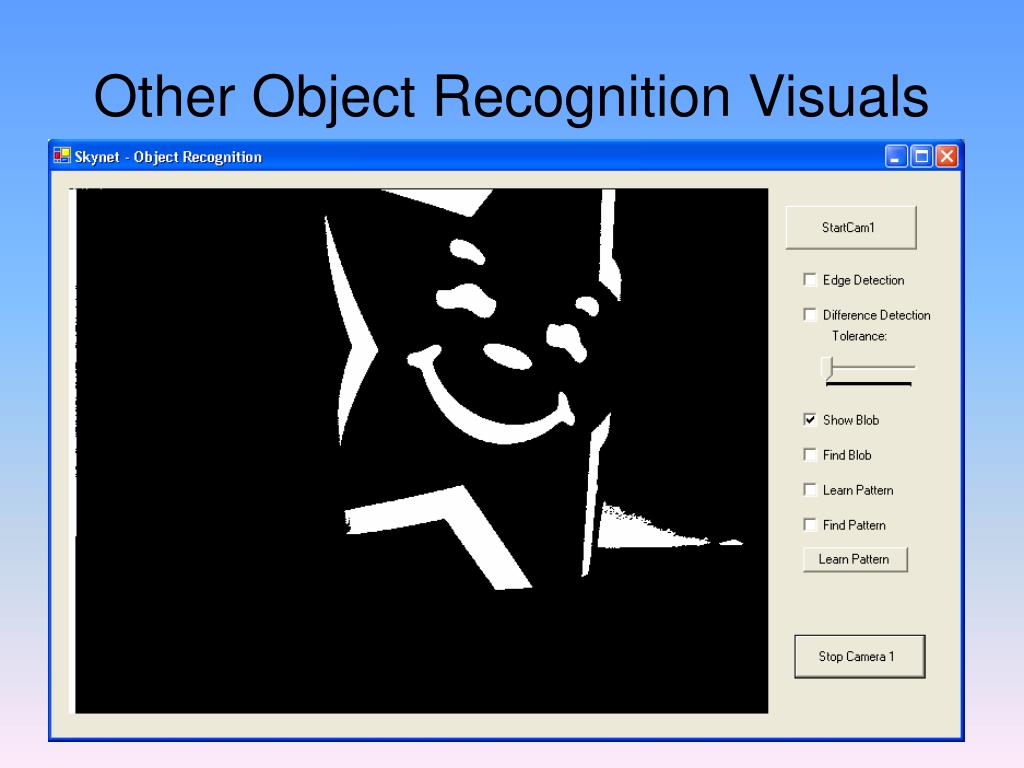Screen dimensions: 1024x768
Task: Minimize the Skynet Object Recognition window
Action: (895, 157)
